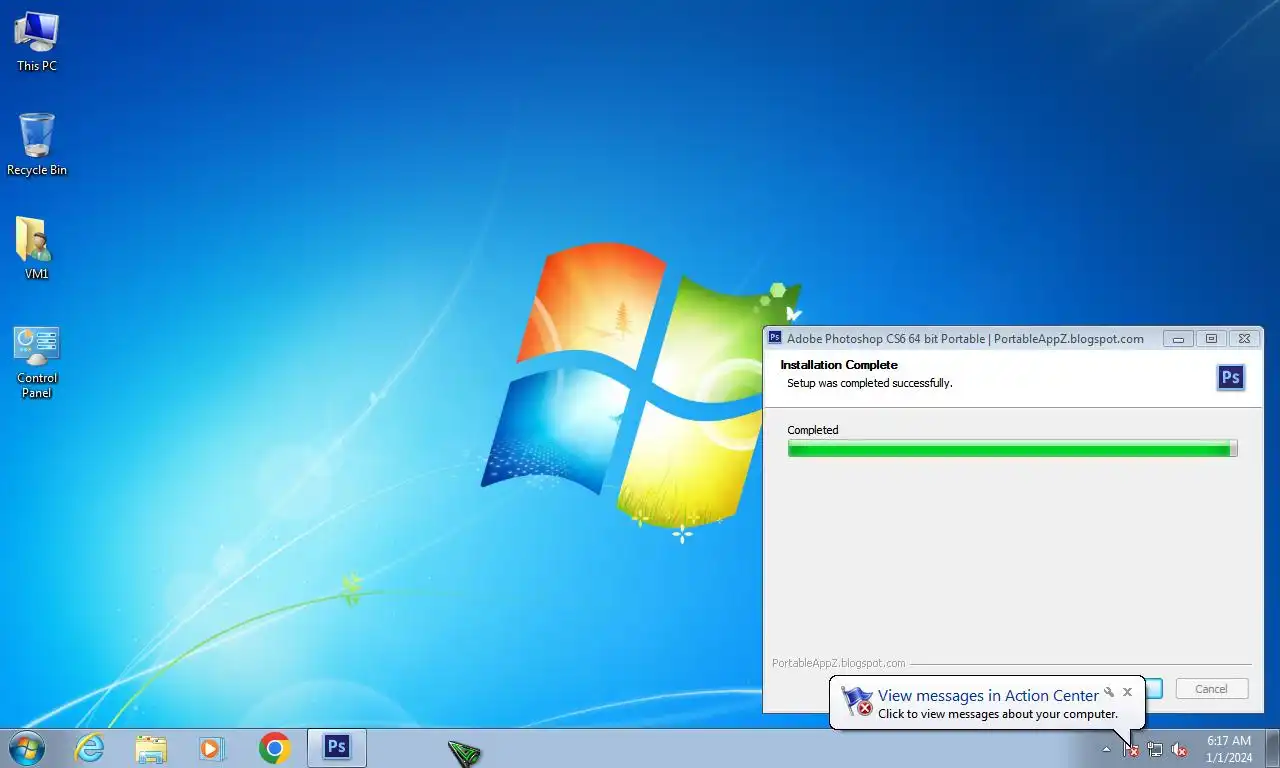The width and height of the screenshot is (1280, 768).
Task: Click the Action Center flag tray icon
Action: click(1131, 749)
